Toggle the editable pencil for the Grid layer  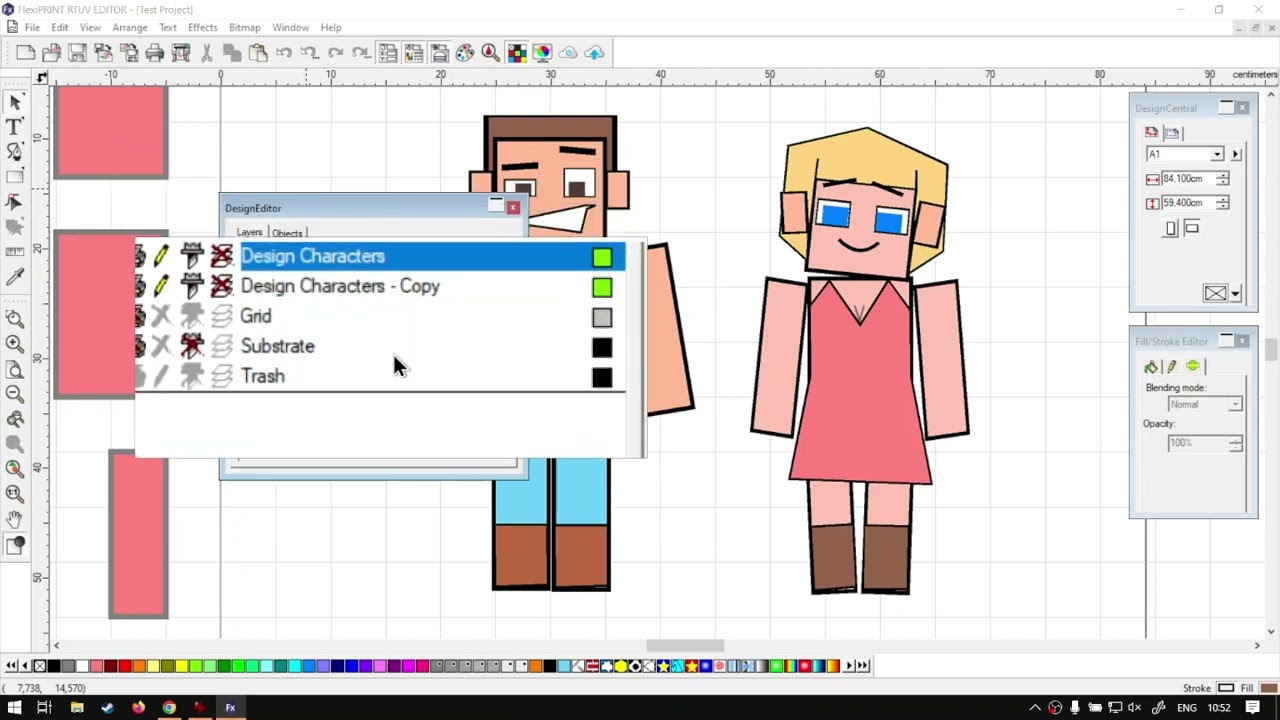coord(161,317)
